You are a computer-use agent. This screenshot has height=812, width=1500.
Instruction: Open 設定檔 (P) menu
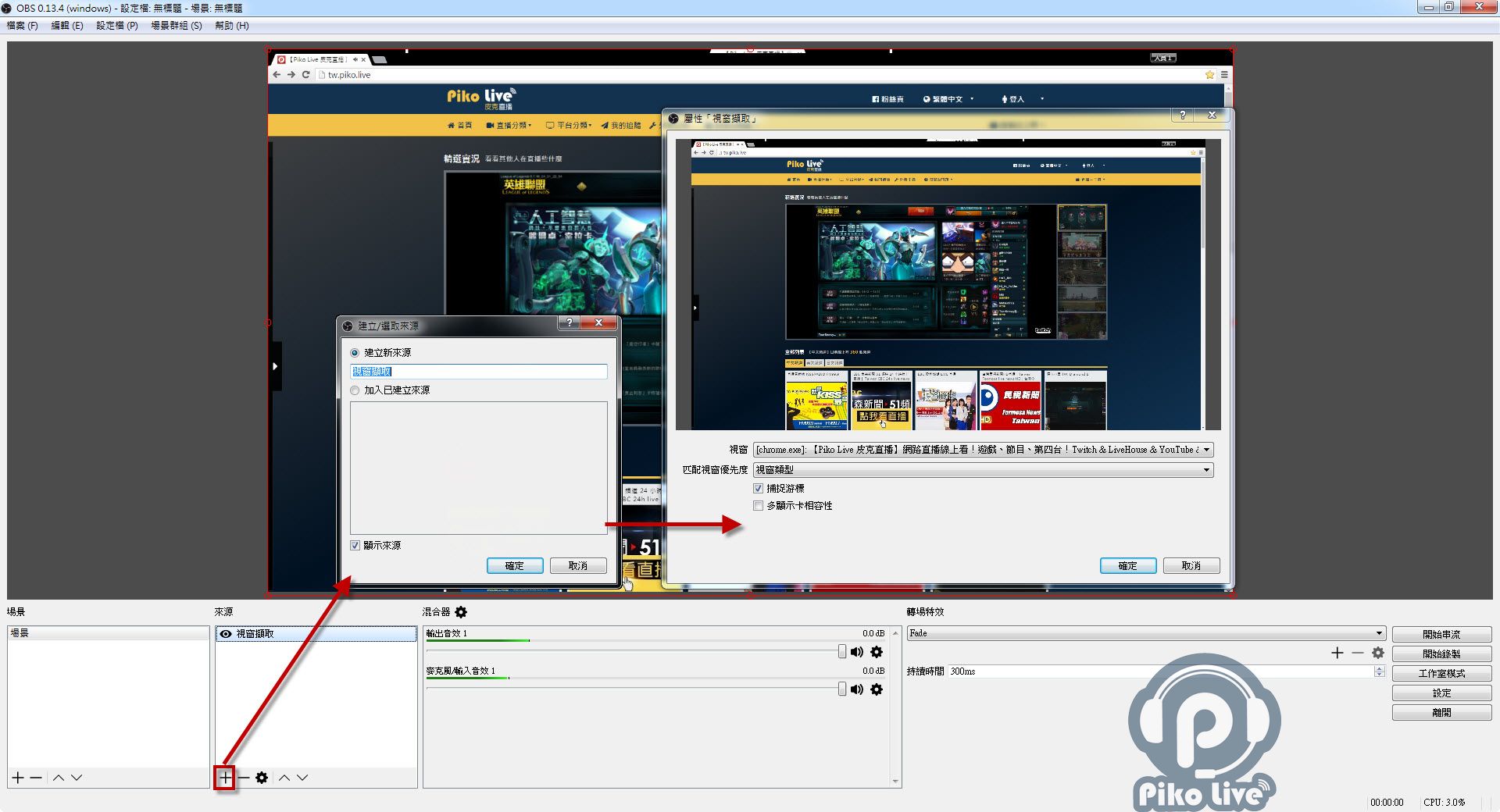click(117, 26)
